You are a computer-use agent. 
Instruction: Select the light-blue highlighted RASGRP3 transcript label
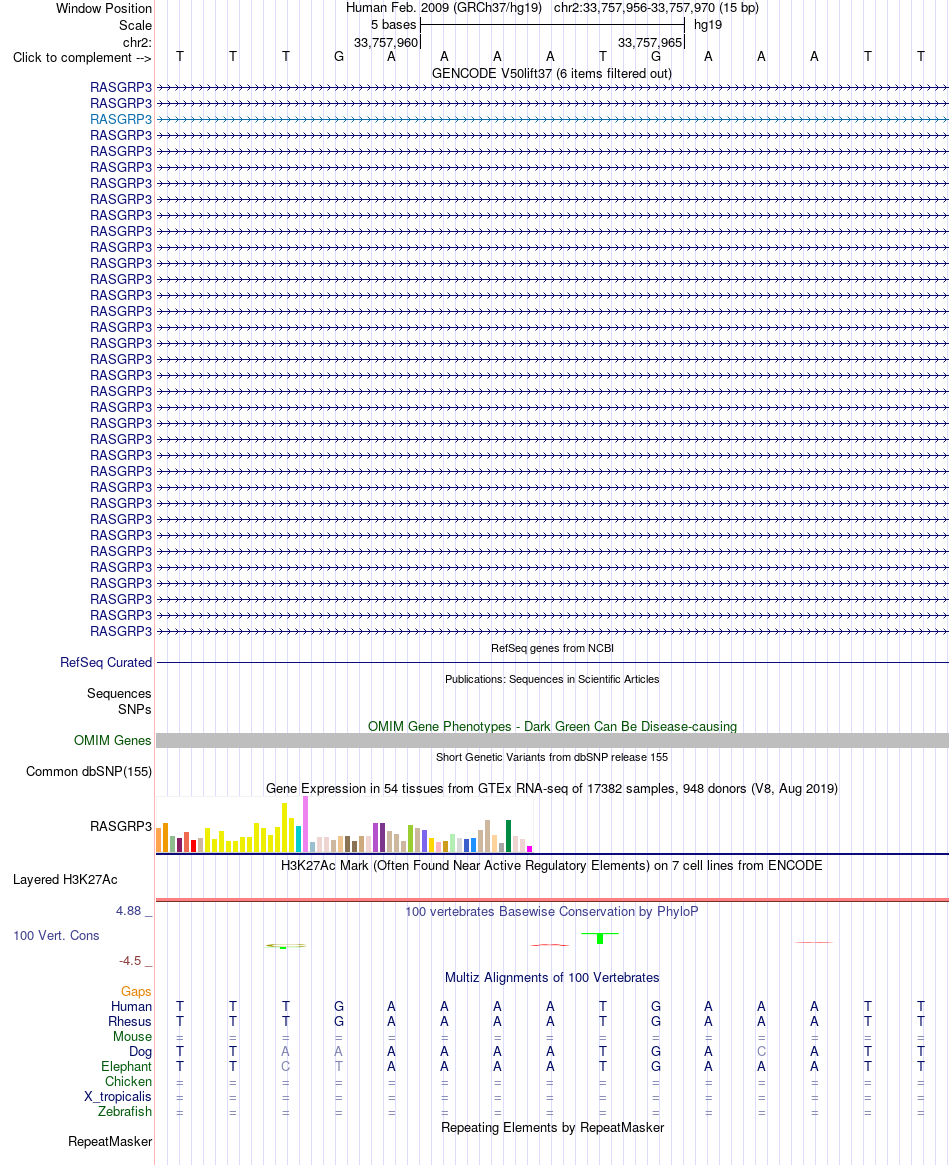[x=121, y=119]
